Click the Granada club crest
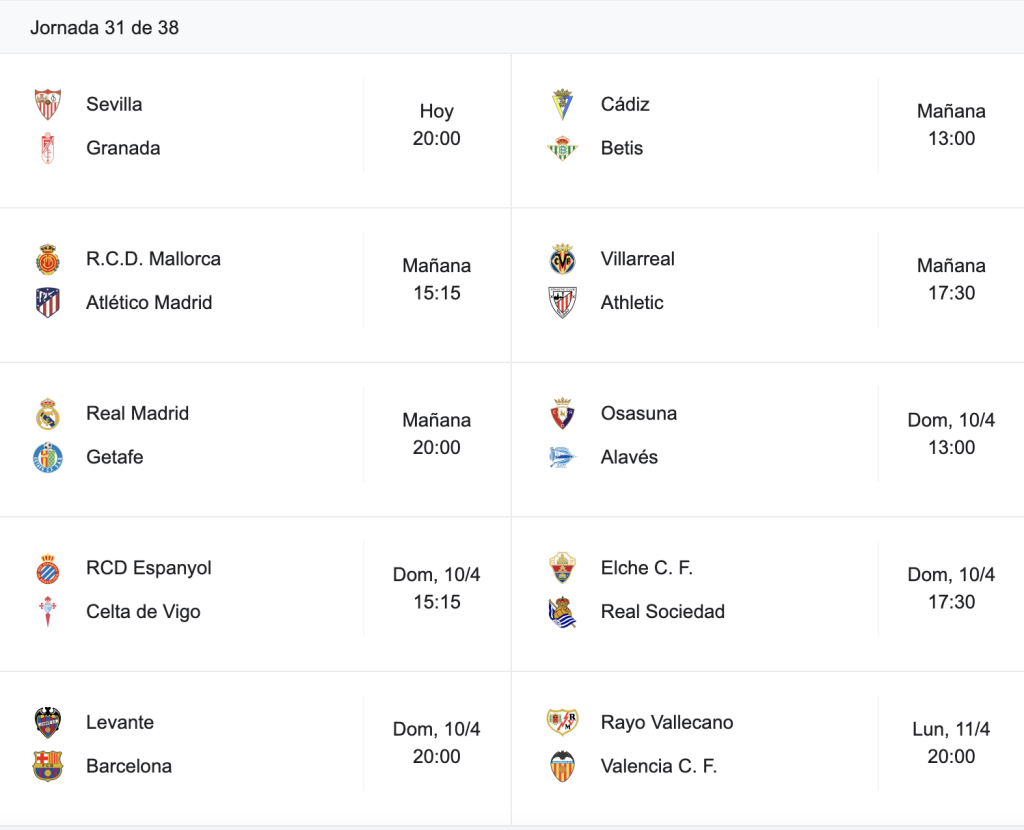This screenshot has width=1024, height=830. 48,148
